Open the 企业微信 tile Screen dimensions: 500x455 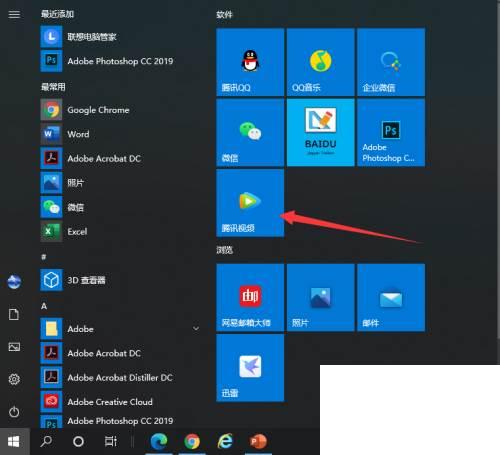(x=391, y=62)
